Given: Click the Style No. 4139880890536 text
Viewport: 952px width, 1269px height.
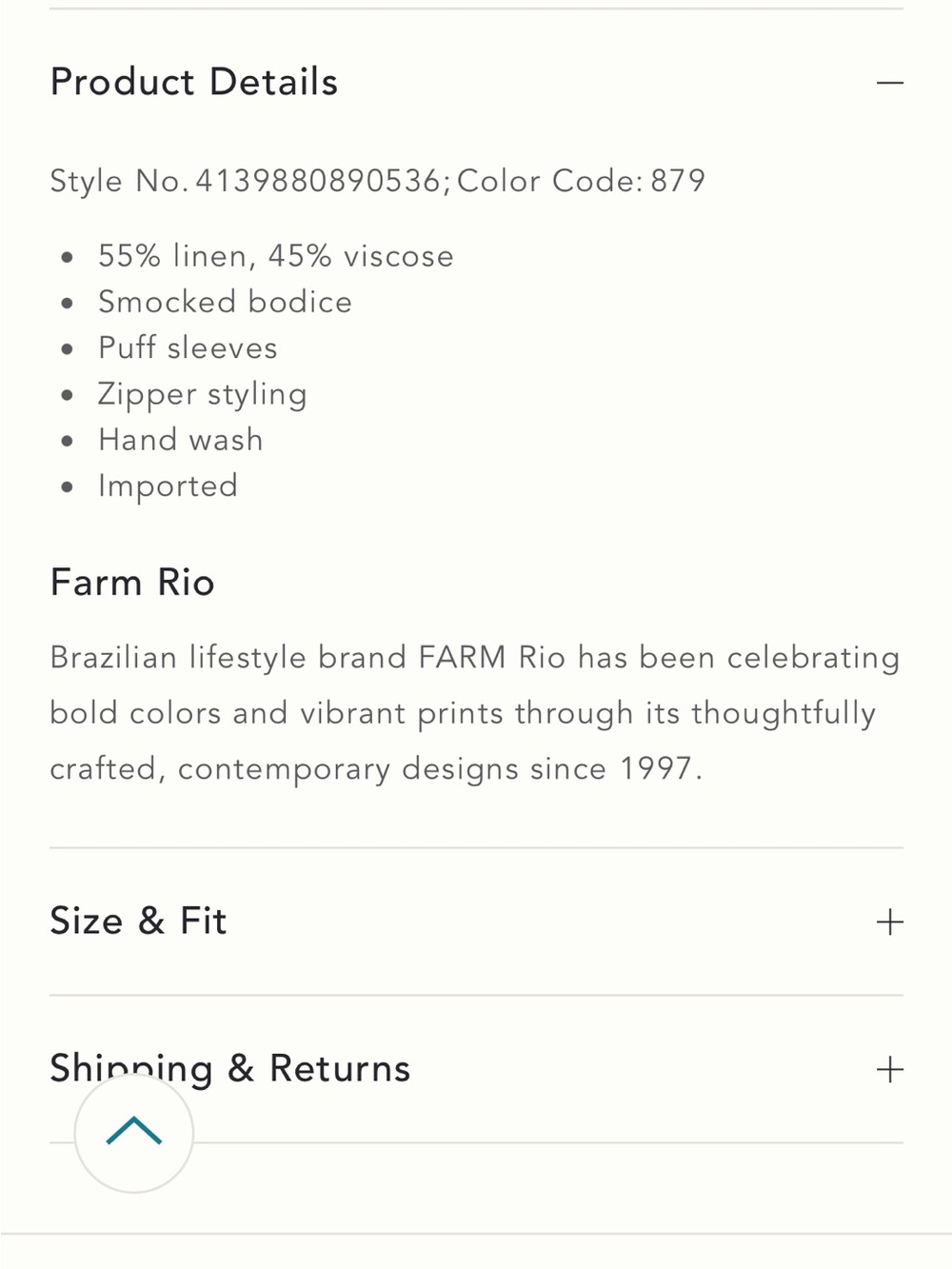Looking at the screenshot, I should coord(250,181).
